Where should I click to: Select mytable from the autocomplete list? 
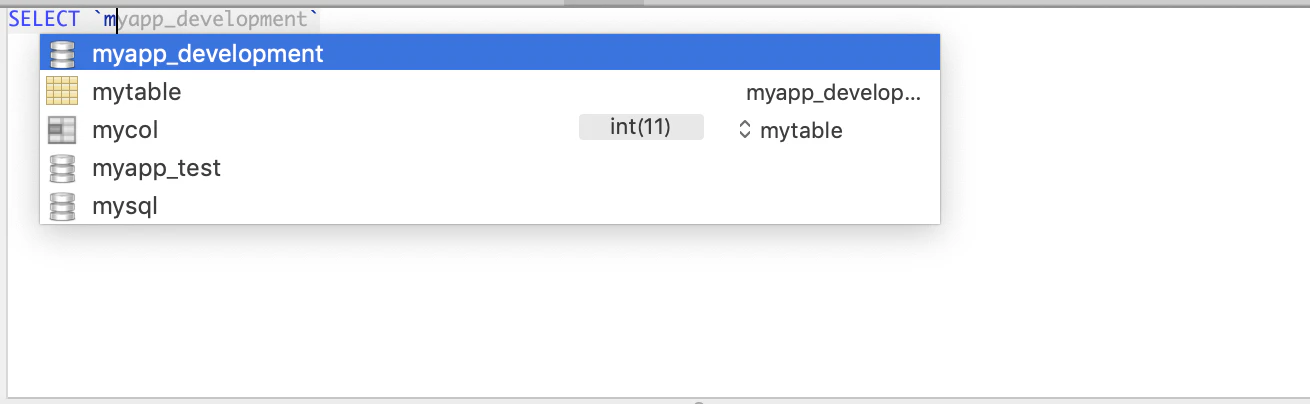click(x=136, y=92)
